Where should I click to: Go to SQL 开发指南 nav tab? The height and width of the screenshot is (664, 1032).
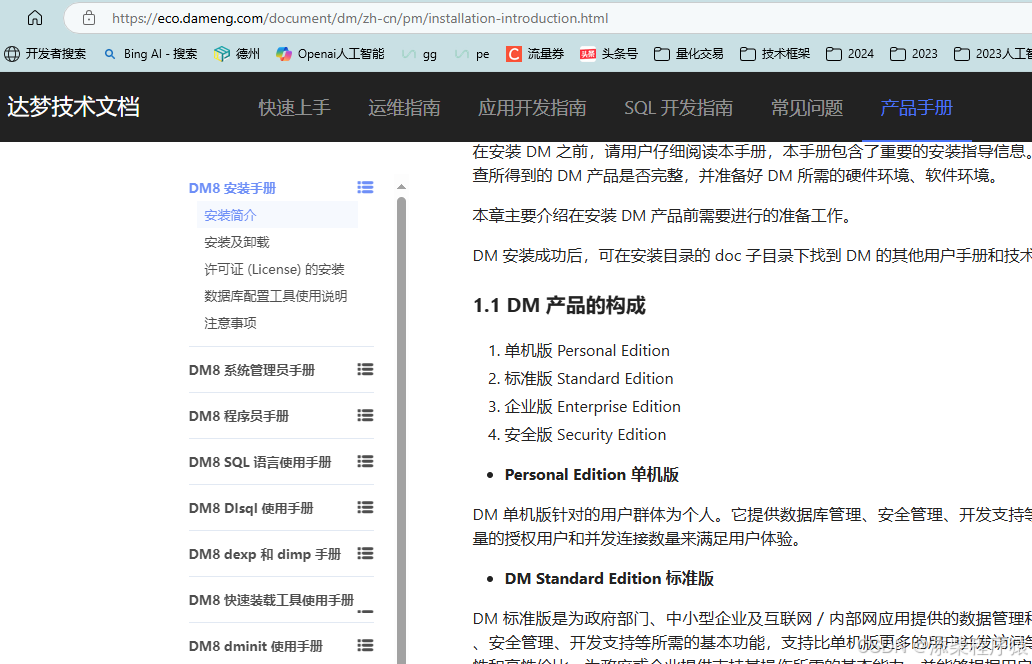click(x=678, y=107)
